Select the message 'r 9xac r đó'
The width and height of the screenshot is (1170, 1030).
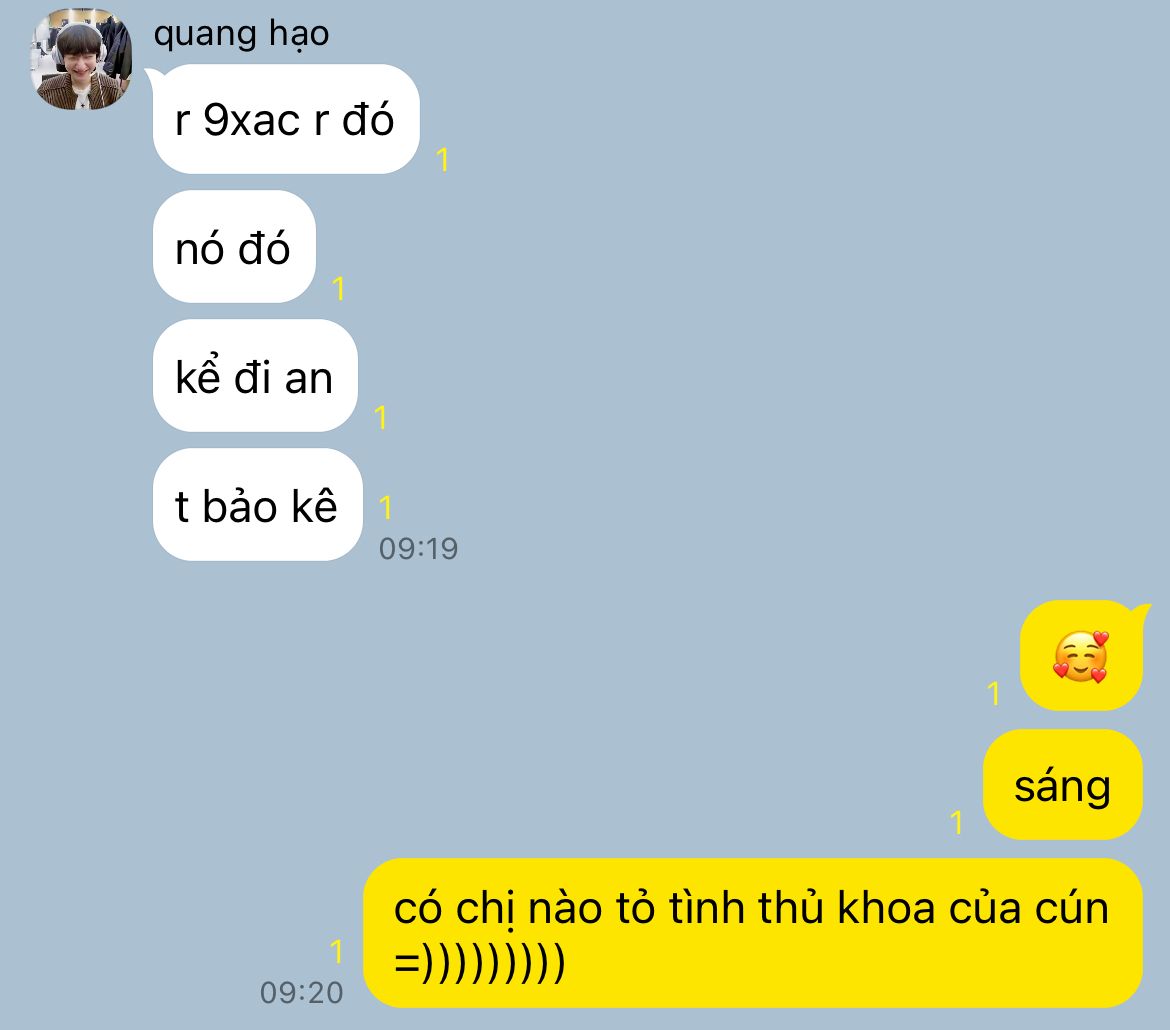tap(286, 119)
